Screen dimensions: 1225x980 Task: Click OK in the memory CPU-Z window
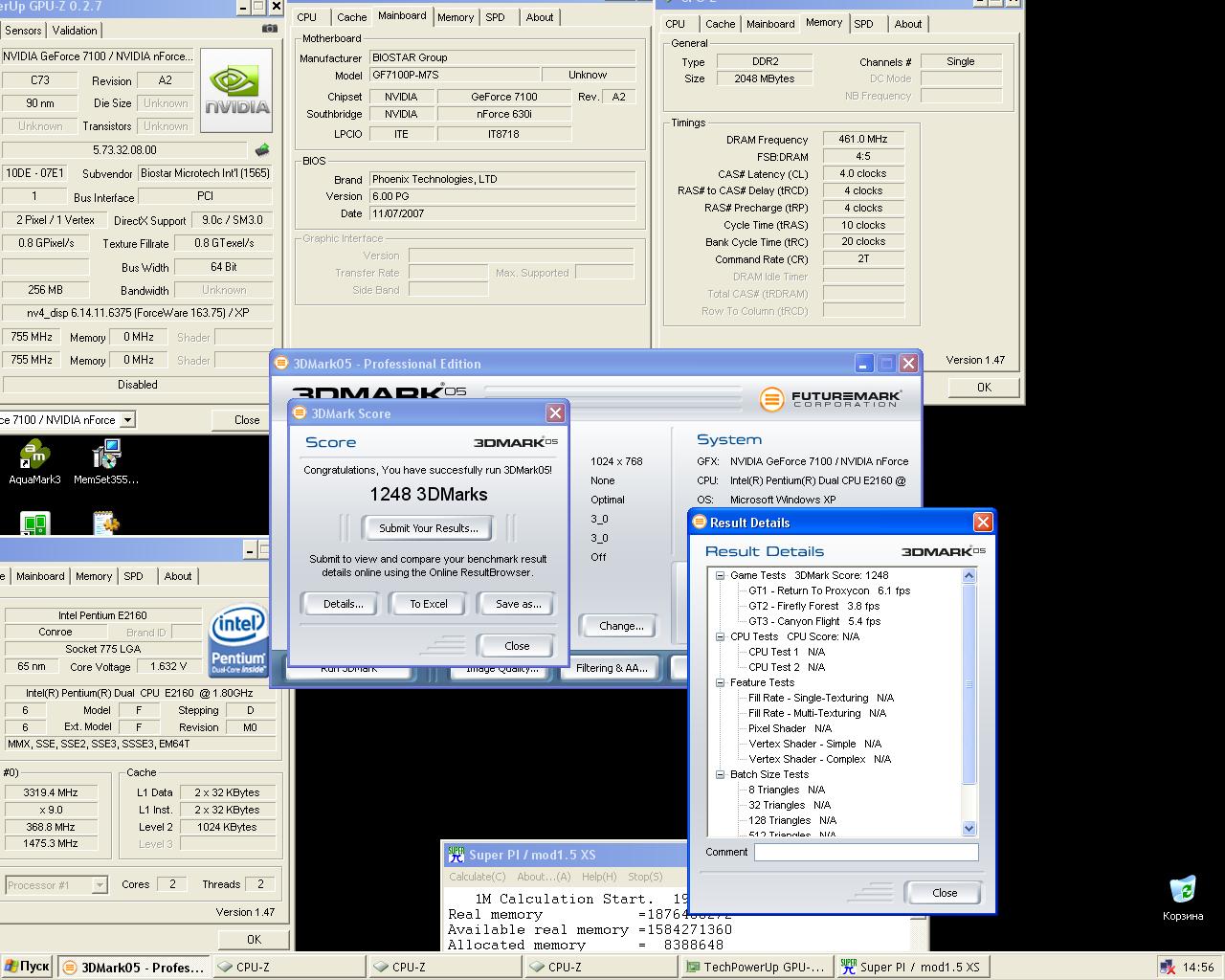[x=984, y=388]
